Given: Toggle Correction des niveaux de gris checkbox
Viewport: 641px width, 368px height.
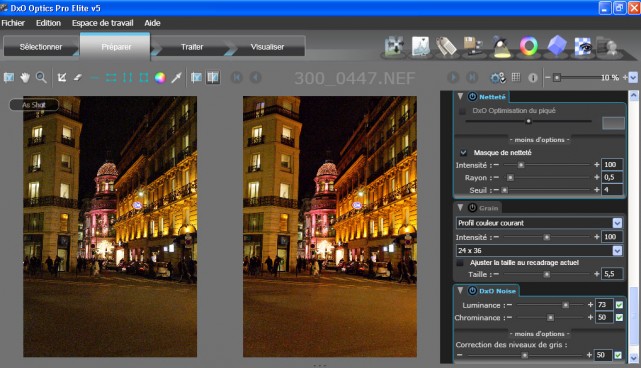Looking at the screenshot, I should pyautogui.click(x=618, y=355).
